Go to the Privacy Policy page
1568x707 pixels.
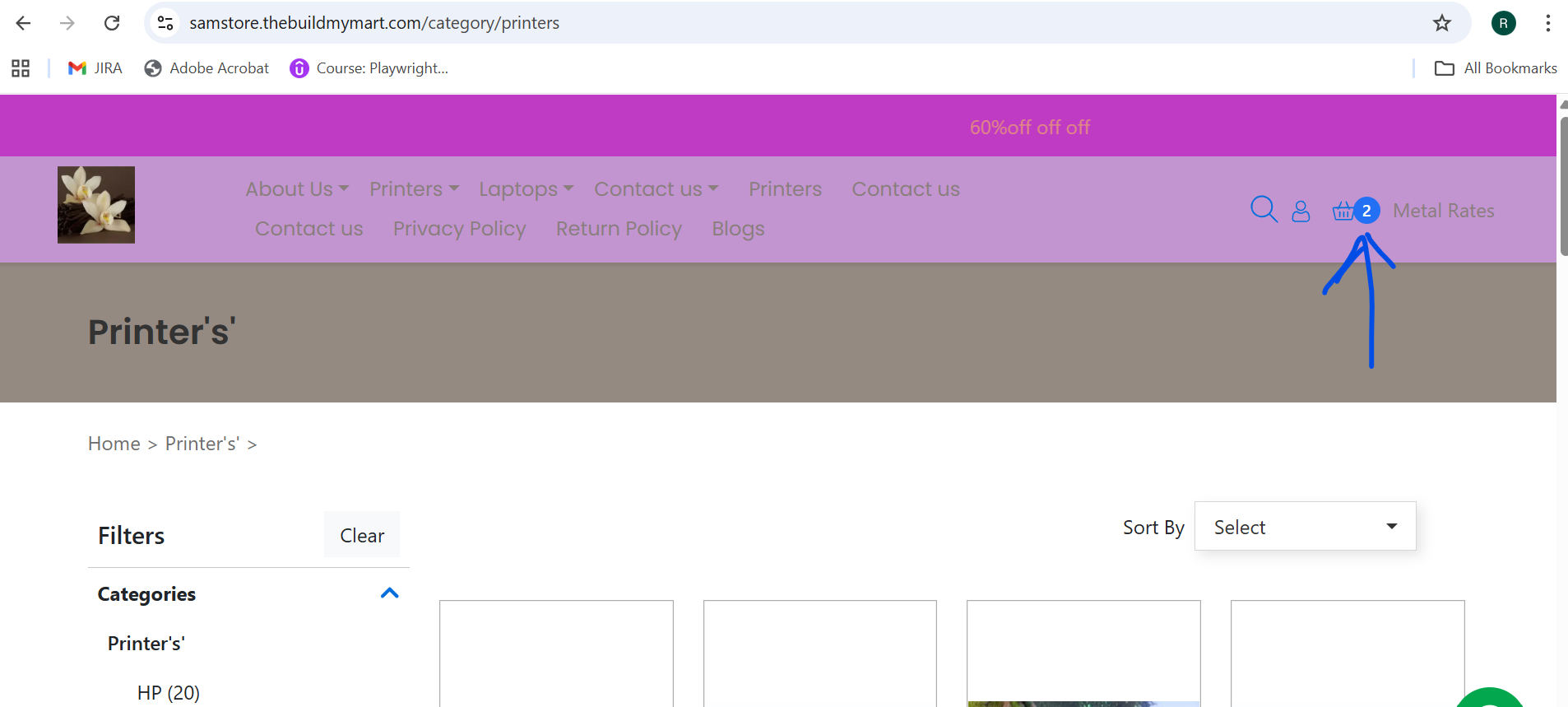tap(460, 229)
